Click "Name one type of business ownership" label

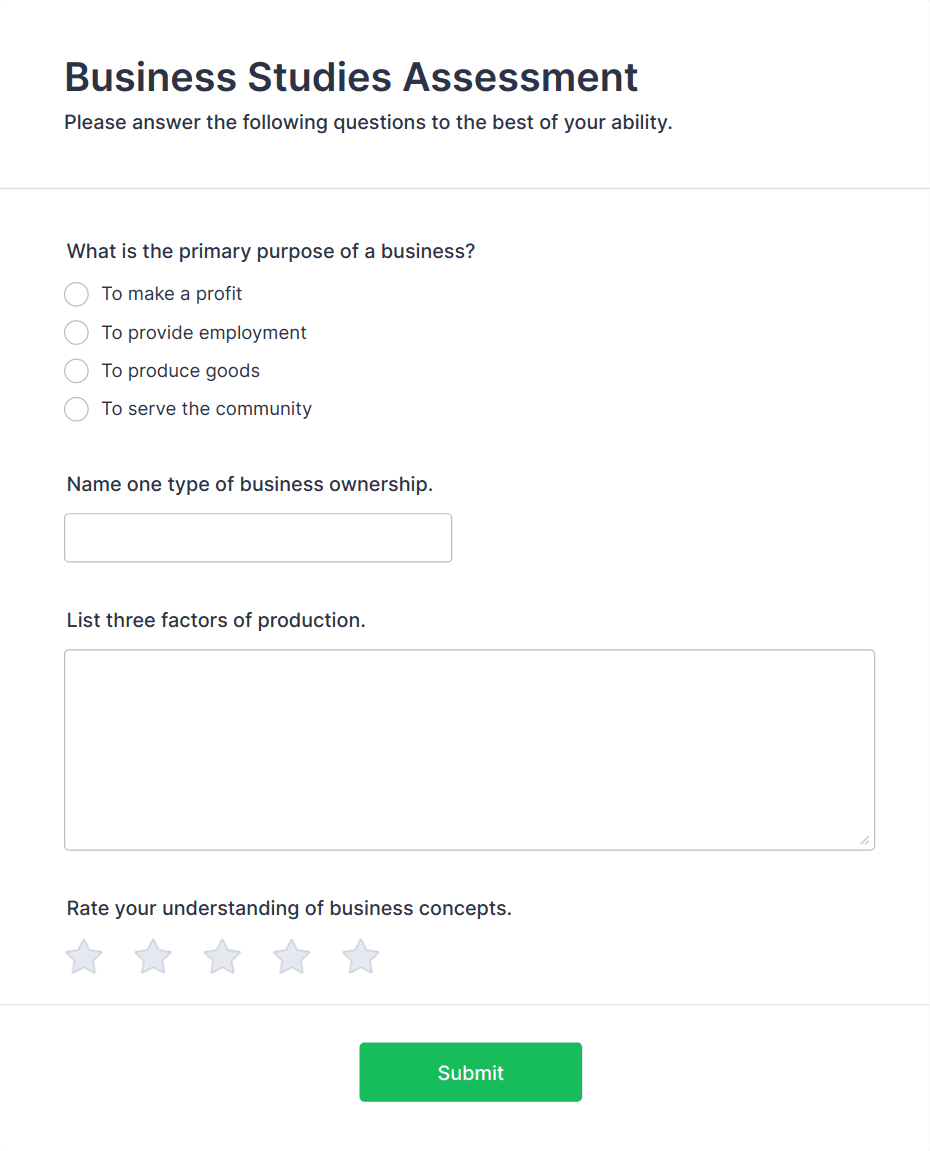[249, 484]
